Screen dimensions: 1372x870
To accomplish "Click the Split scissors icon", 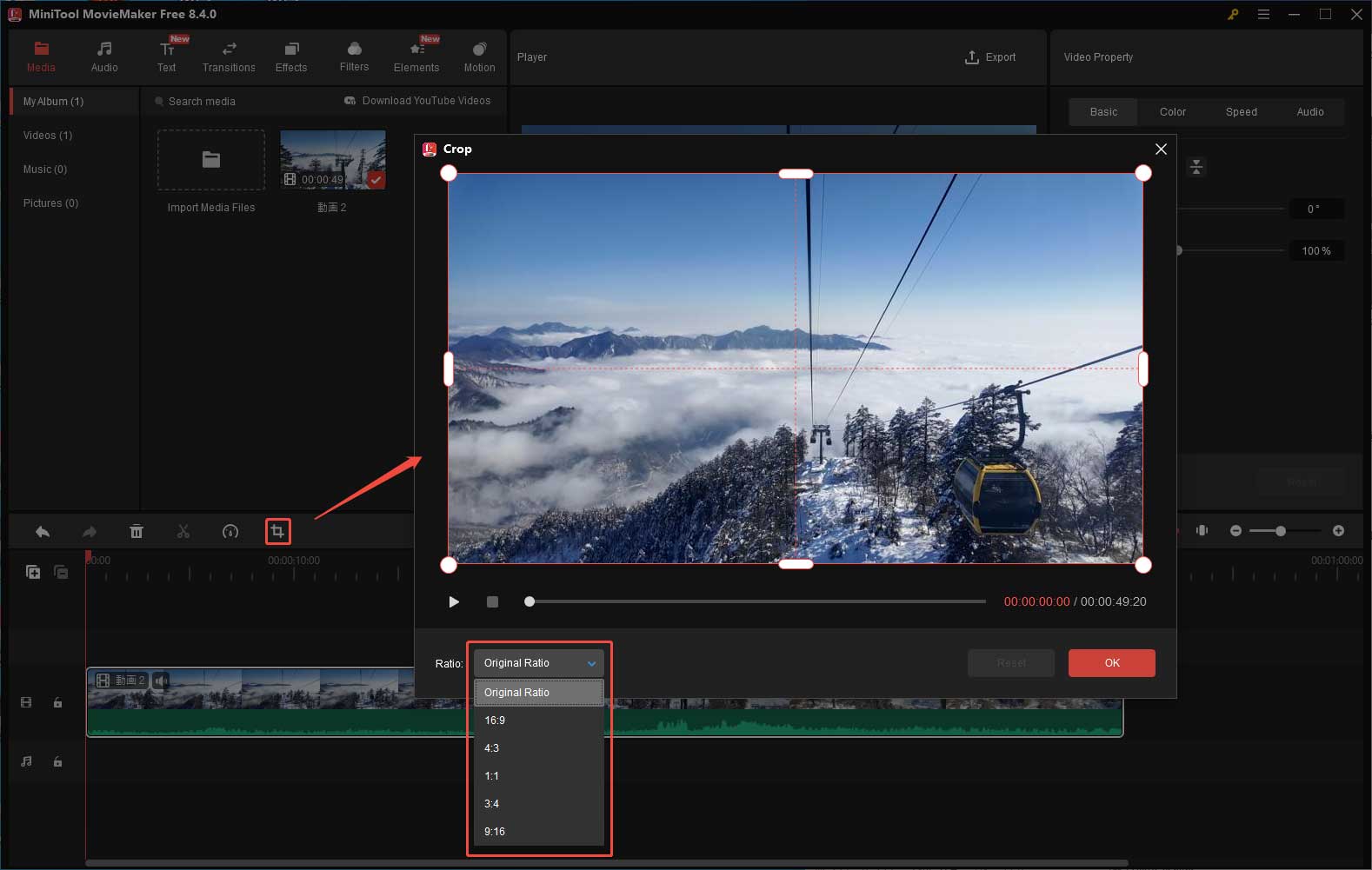I will (x=183, y=531).
